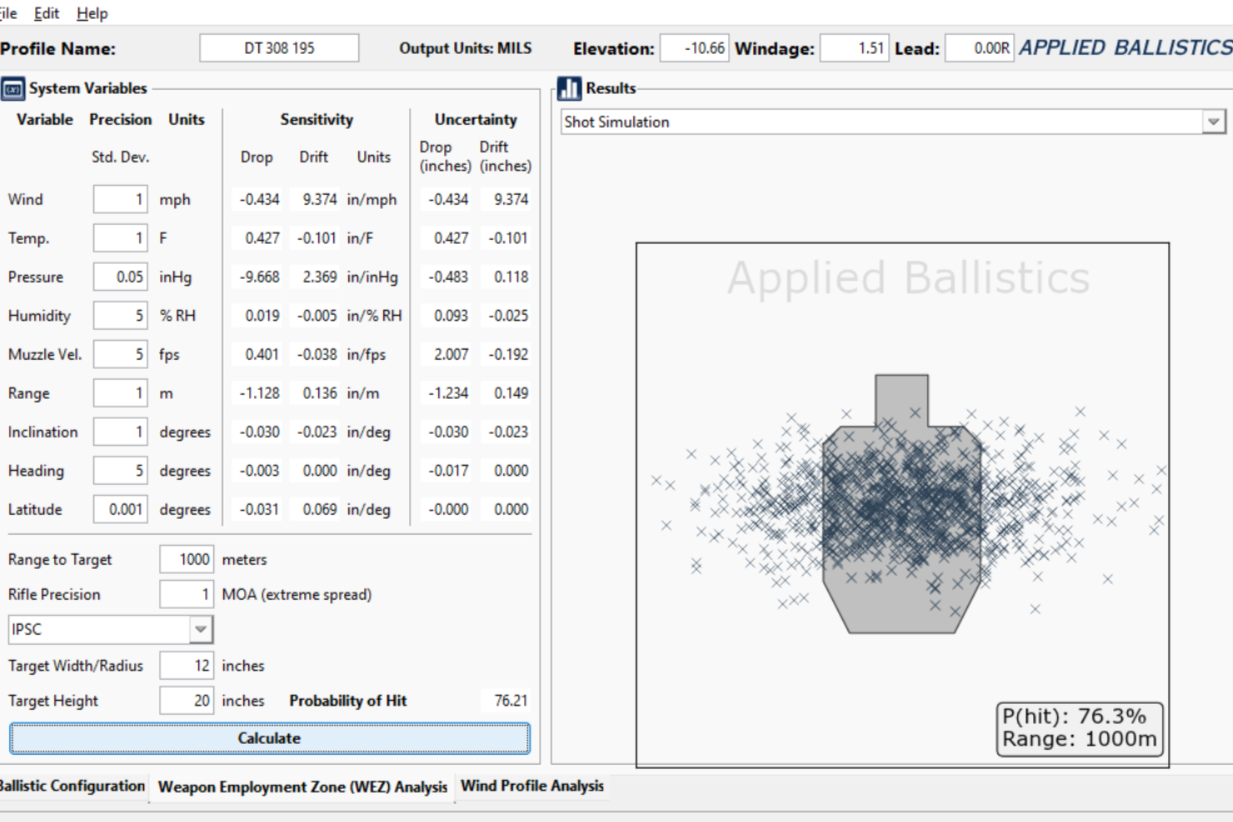Click the Range precision input field
This screenshot has height=822, width=1233.
coord(121,393)
